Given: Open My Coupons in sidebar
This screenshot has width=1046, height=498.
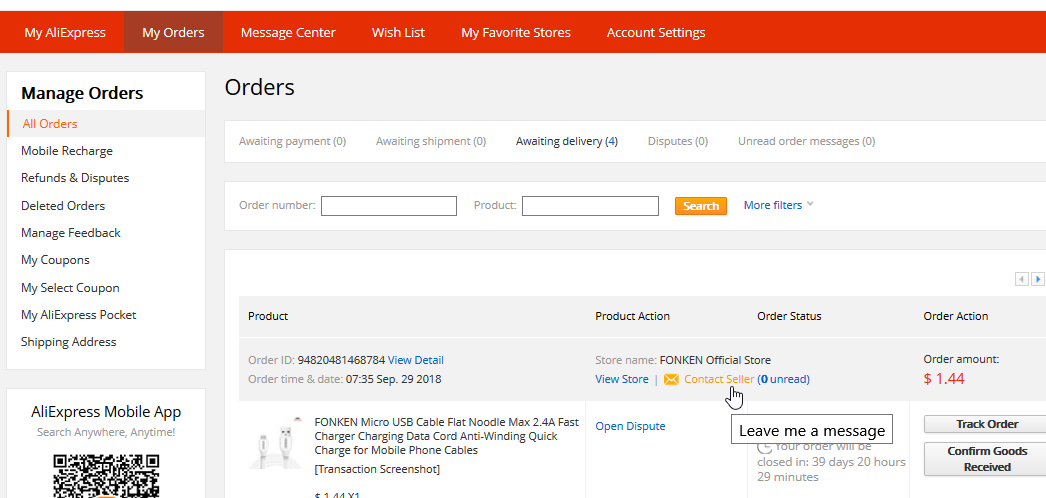Looking at the screenshot, I should [x=55, y=260].
